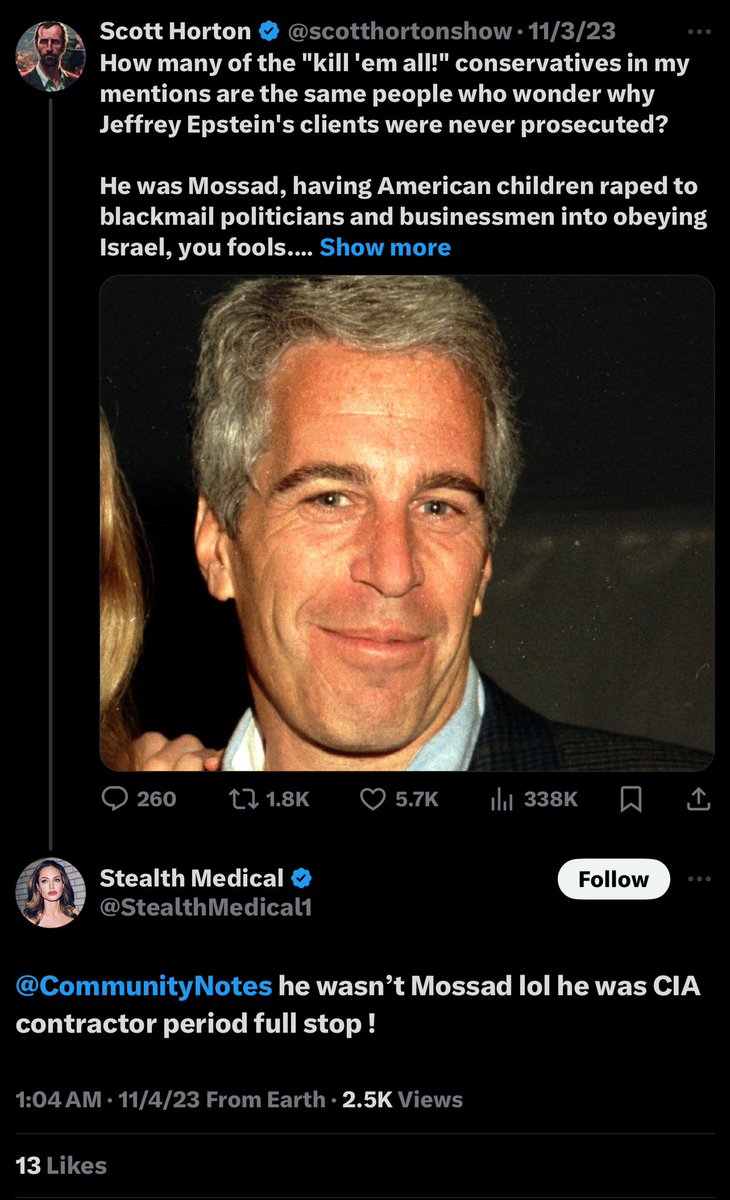The image size is (730, 1200).
Task: Open Stealth Medical's profile avatar
Action: tap(50, 892)
